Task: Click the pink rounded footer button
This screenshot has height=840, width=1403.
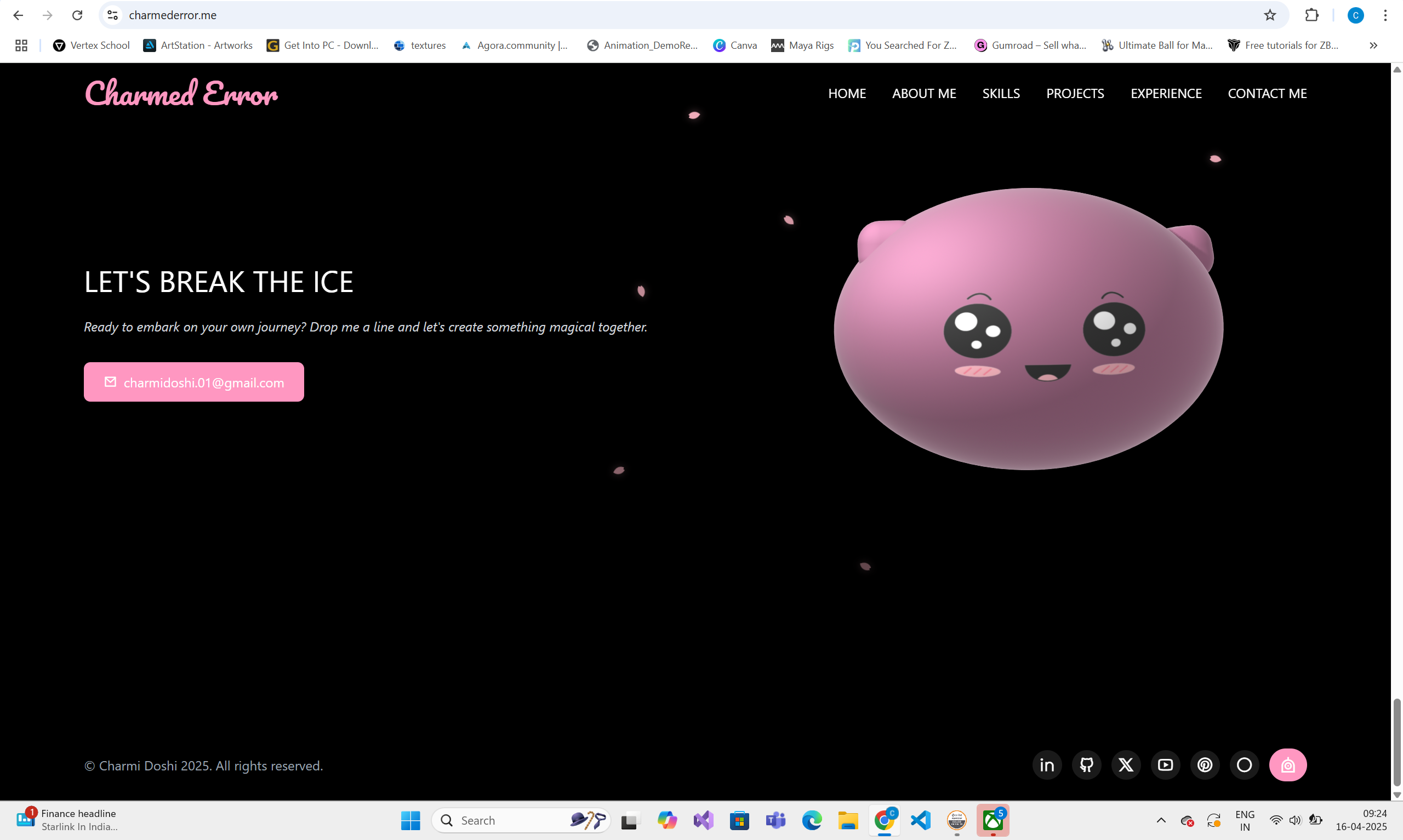Action: point(1287,765)
